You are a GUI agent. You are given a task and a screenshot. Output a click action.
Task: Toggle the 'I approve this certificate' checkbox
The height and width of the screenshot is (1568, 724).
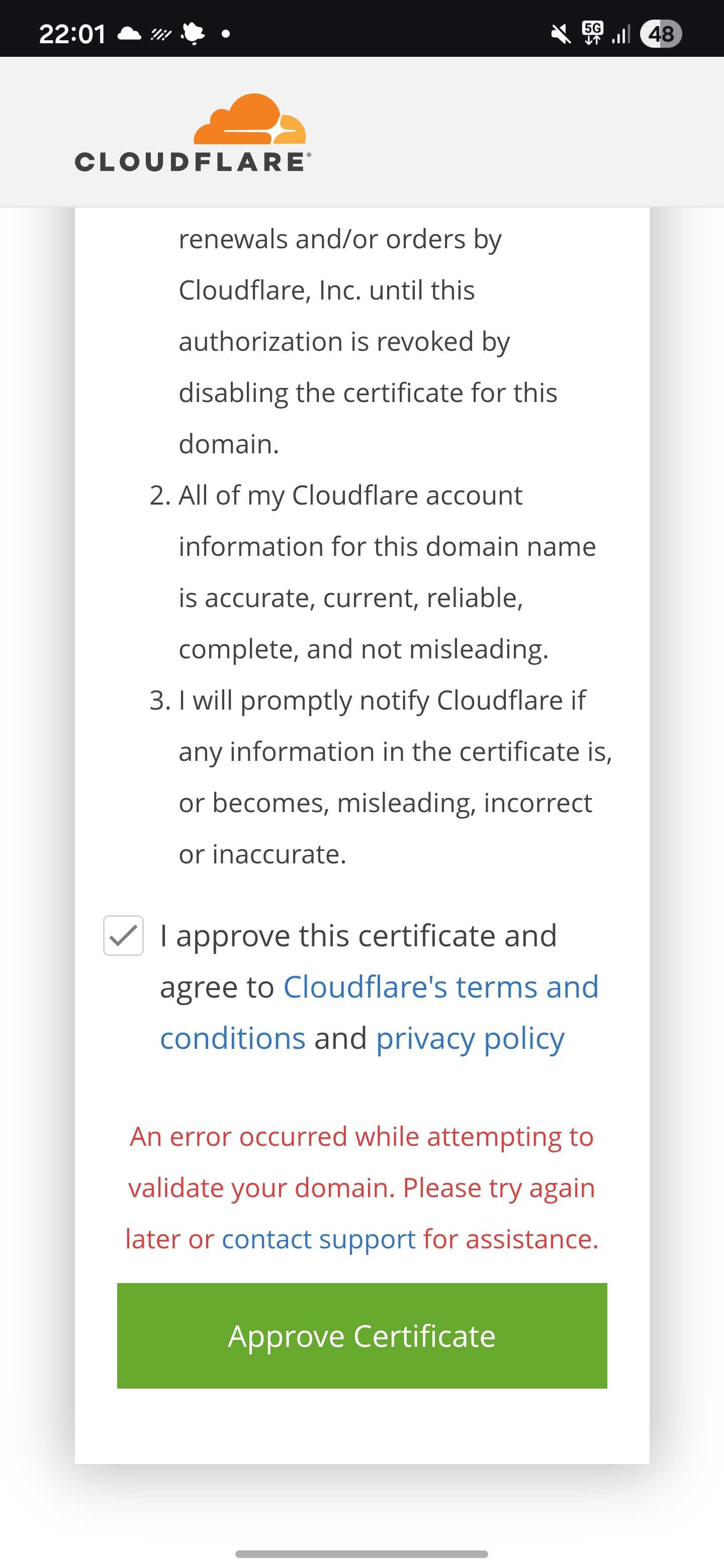(x=124, y=936)
